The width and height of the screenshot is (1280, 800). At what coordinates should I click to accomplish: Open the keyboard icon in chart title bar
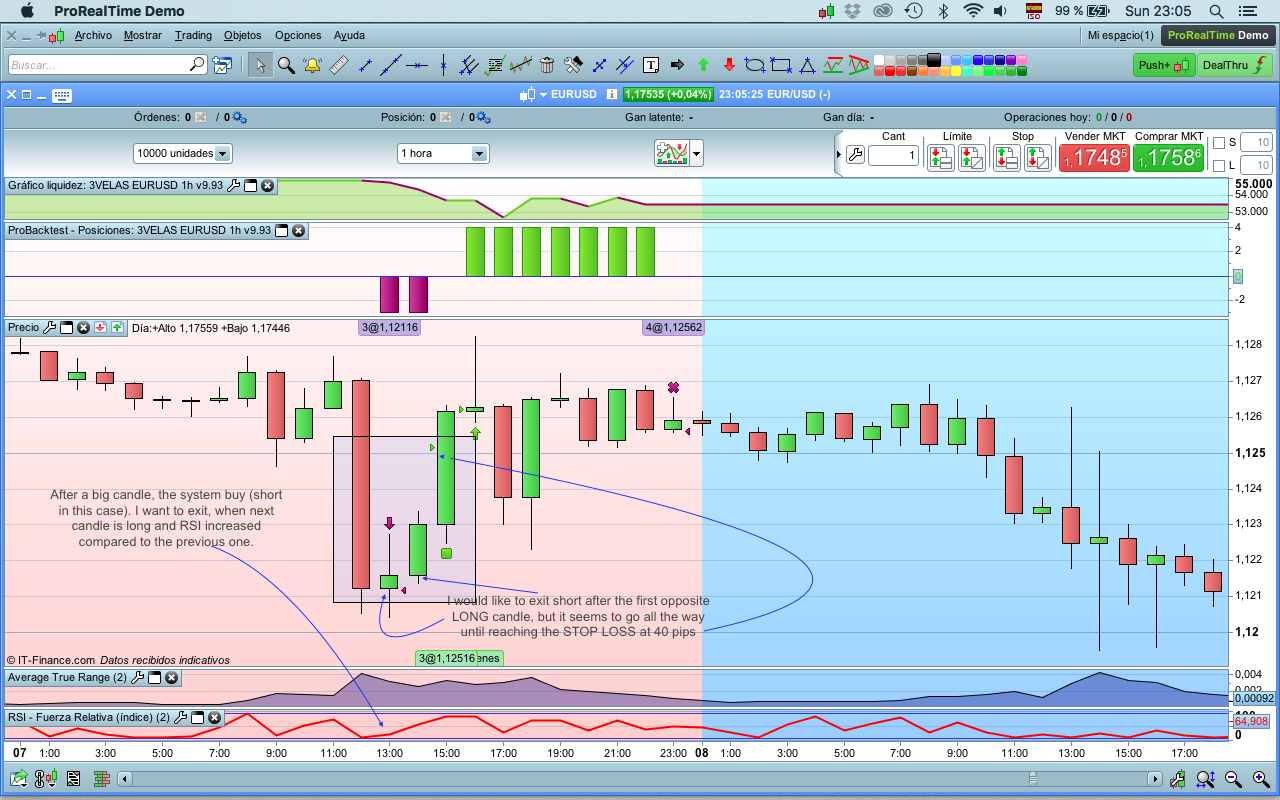click(x=62, y=95)
